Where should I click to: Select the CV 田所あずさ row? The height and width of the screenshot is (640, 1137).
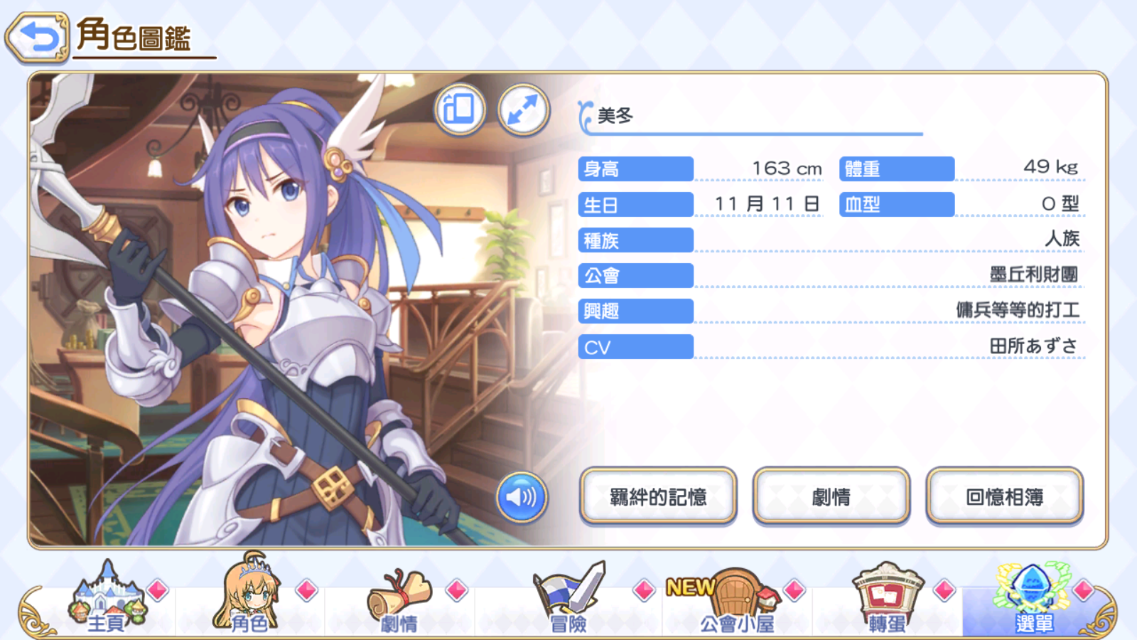pos(831,346)
